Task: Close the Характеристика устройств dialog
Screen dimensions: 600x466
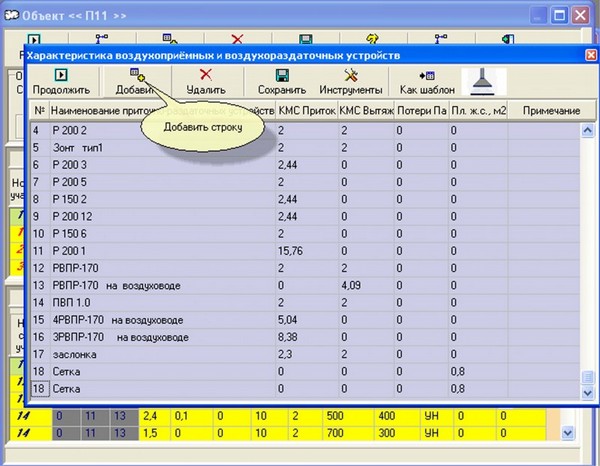Action: [x=591, y=55]
